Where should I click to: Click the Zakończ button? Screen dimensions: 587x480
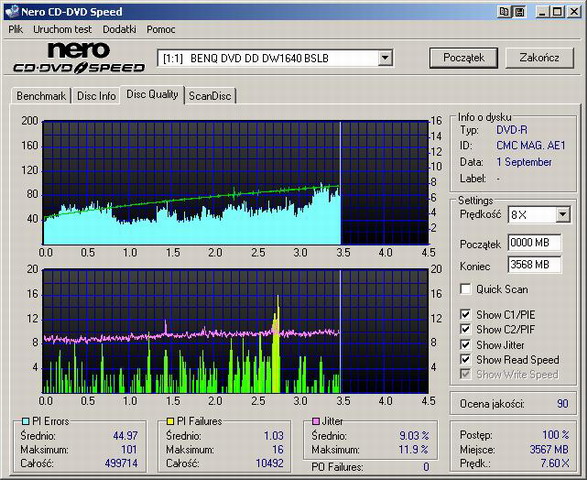[539, 58]
